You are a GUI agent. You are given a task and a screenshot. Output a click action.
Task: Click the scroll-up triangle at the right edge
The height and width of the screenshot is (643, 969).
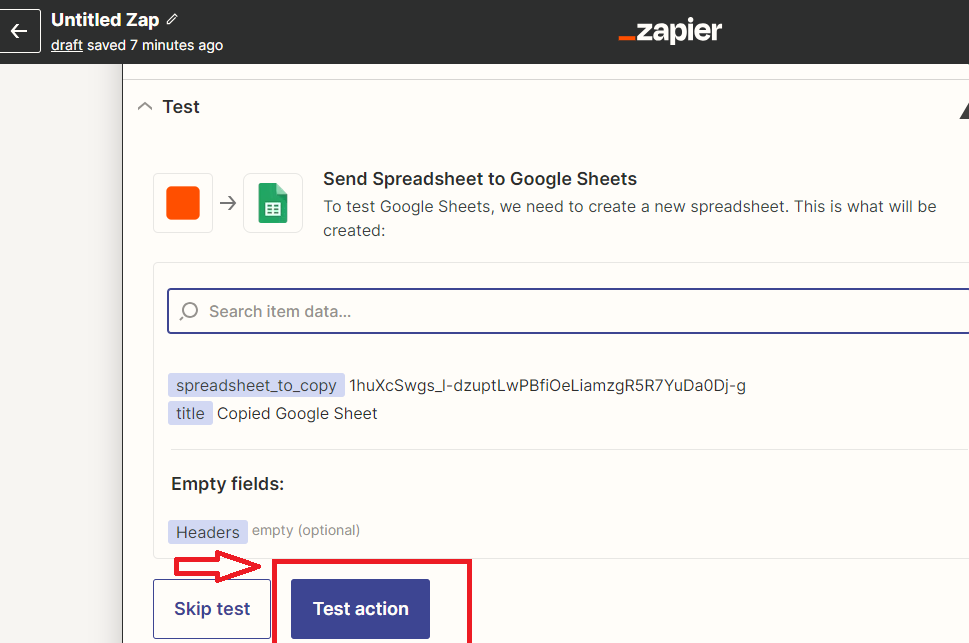click(x=964, y=111)
